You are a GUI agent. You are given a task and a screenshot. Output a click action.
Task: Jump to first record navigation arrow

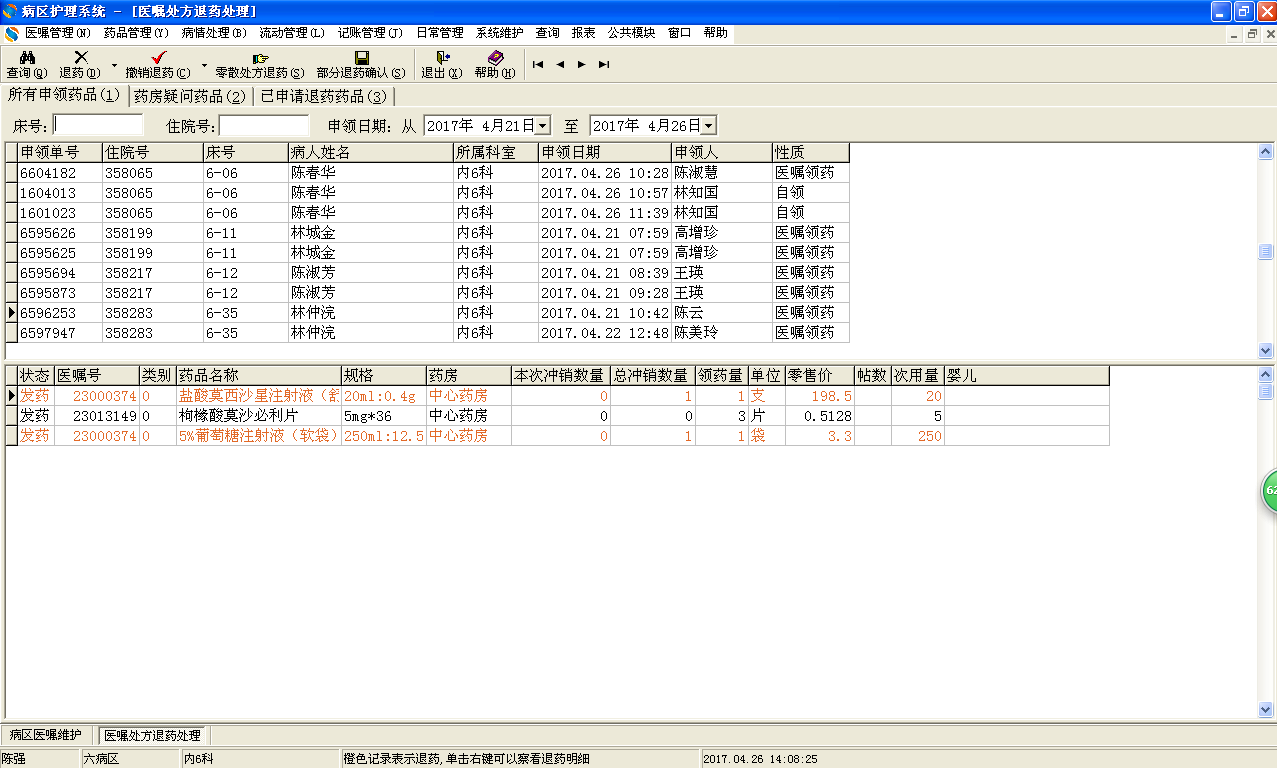click(x=538, y=65)
